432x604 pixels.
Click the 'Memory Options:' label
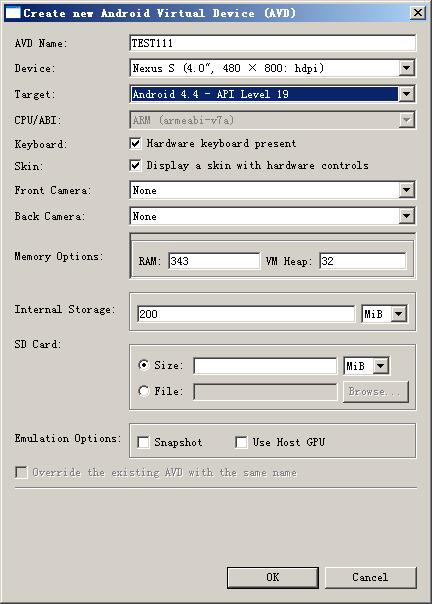[x=59, y=257]
